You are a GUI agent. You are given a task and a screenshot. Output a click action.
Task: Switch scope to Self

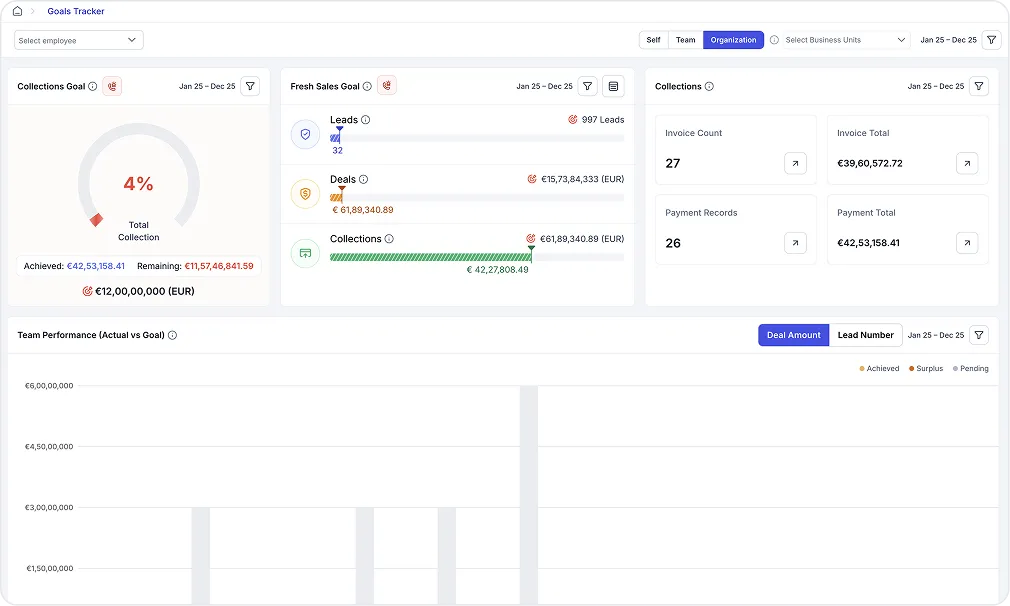point(653,40)
